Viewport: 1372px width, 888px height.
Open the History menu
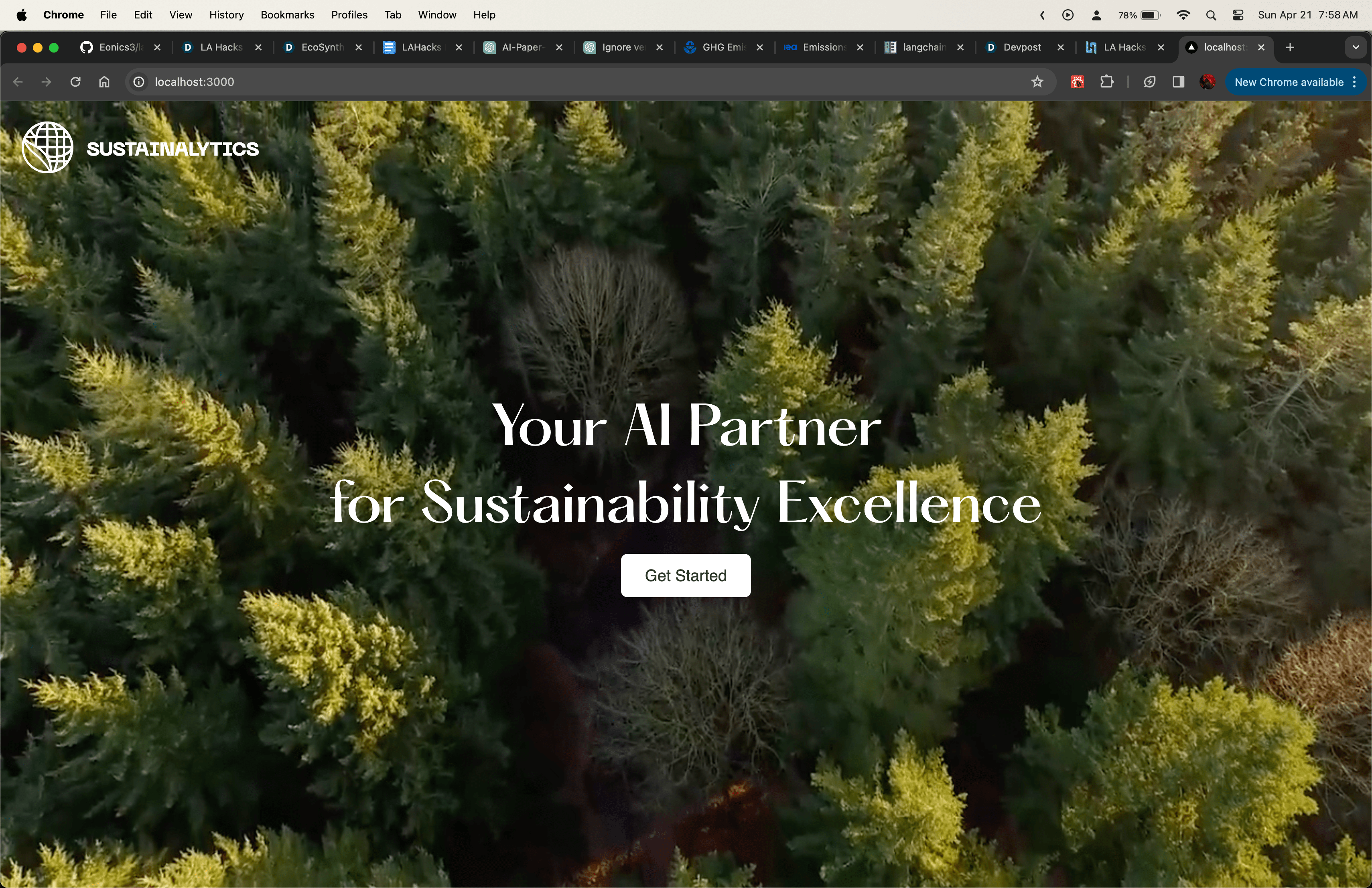point(226,15)
